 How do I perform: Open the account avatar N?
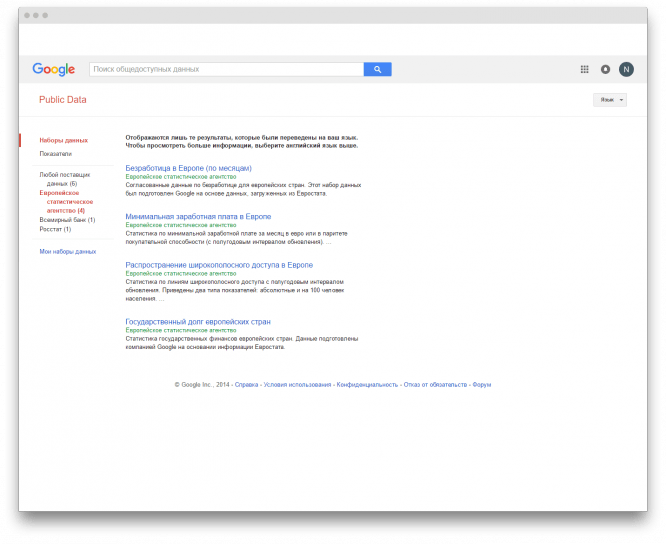pyautogui.click(x=626, y=69)
